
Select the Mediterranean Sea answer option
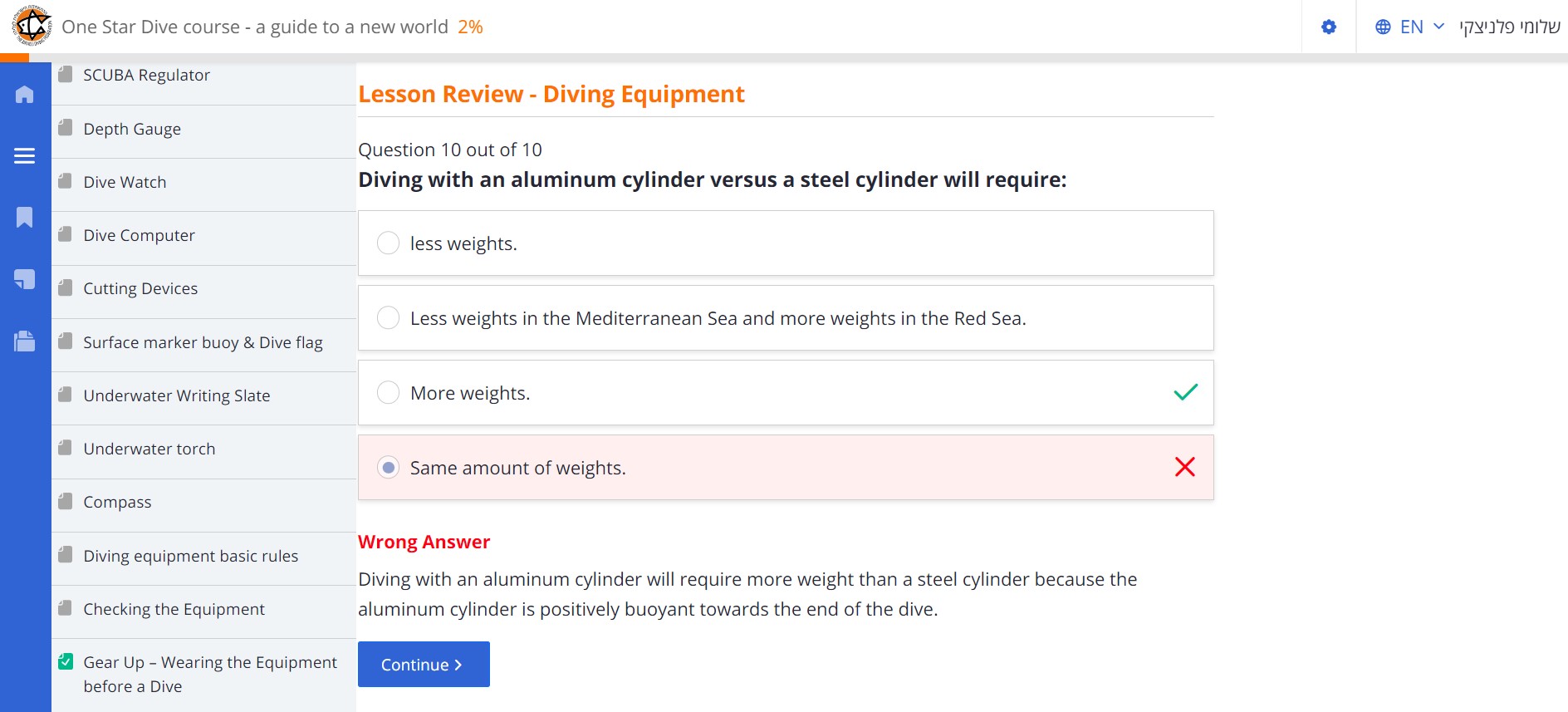coord(388,318)
